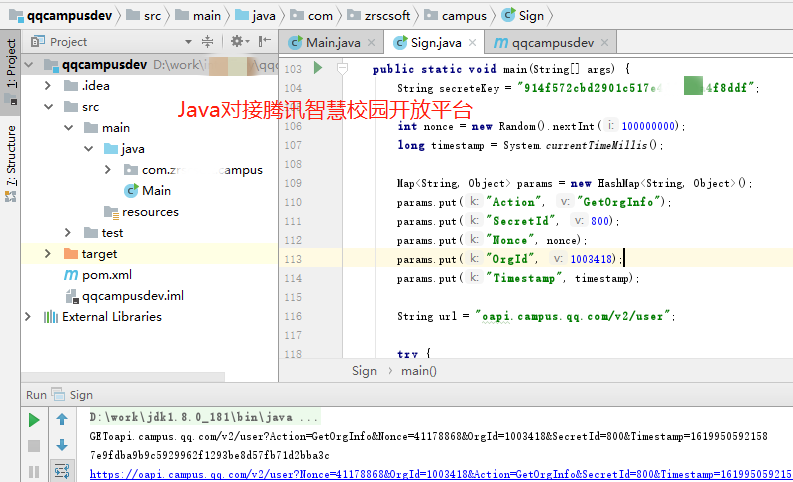Collapse the java source folder

(89, 149)
